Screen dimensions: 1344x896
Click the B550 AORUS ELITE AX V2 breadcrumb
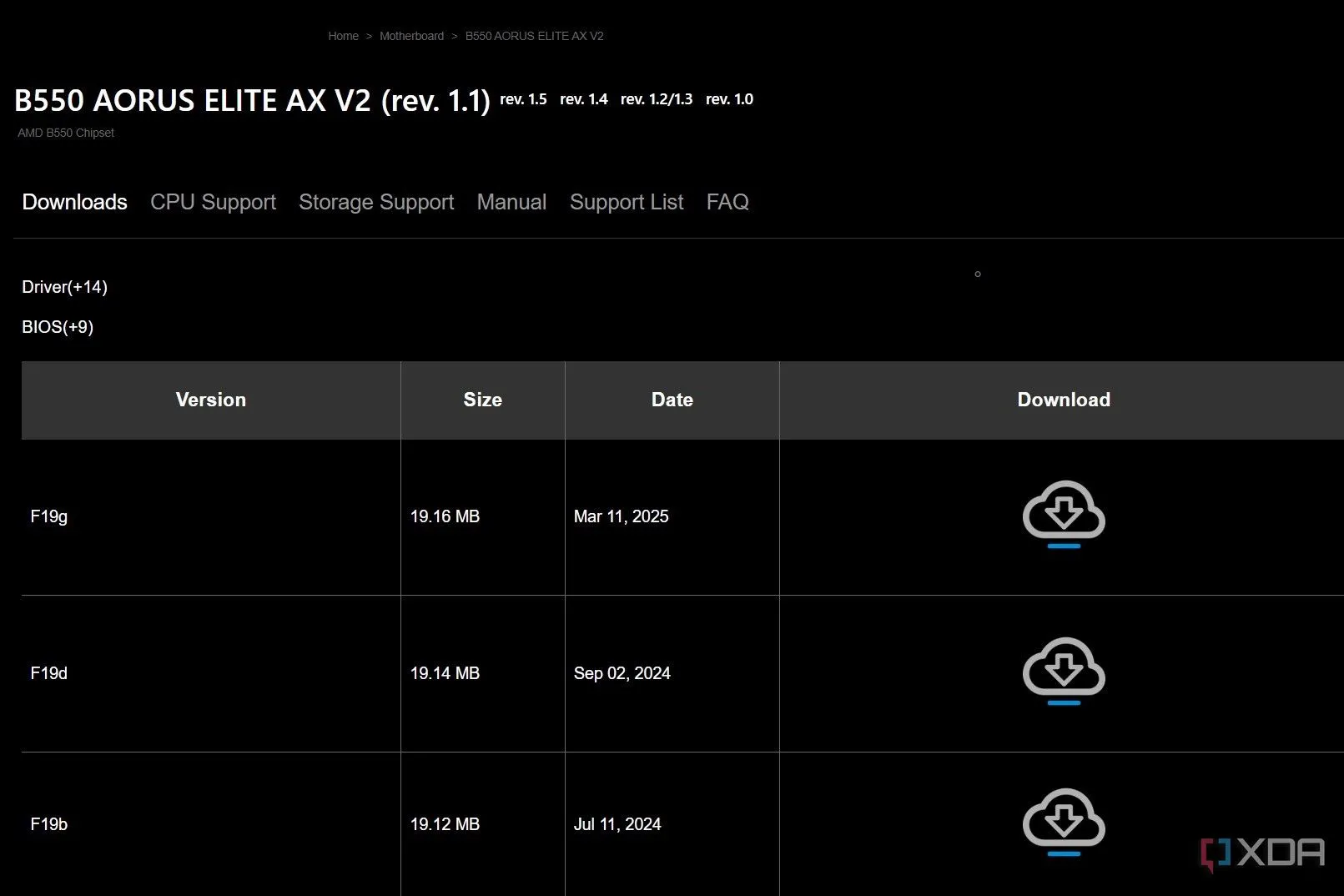534,36
